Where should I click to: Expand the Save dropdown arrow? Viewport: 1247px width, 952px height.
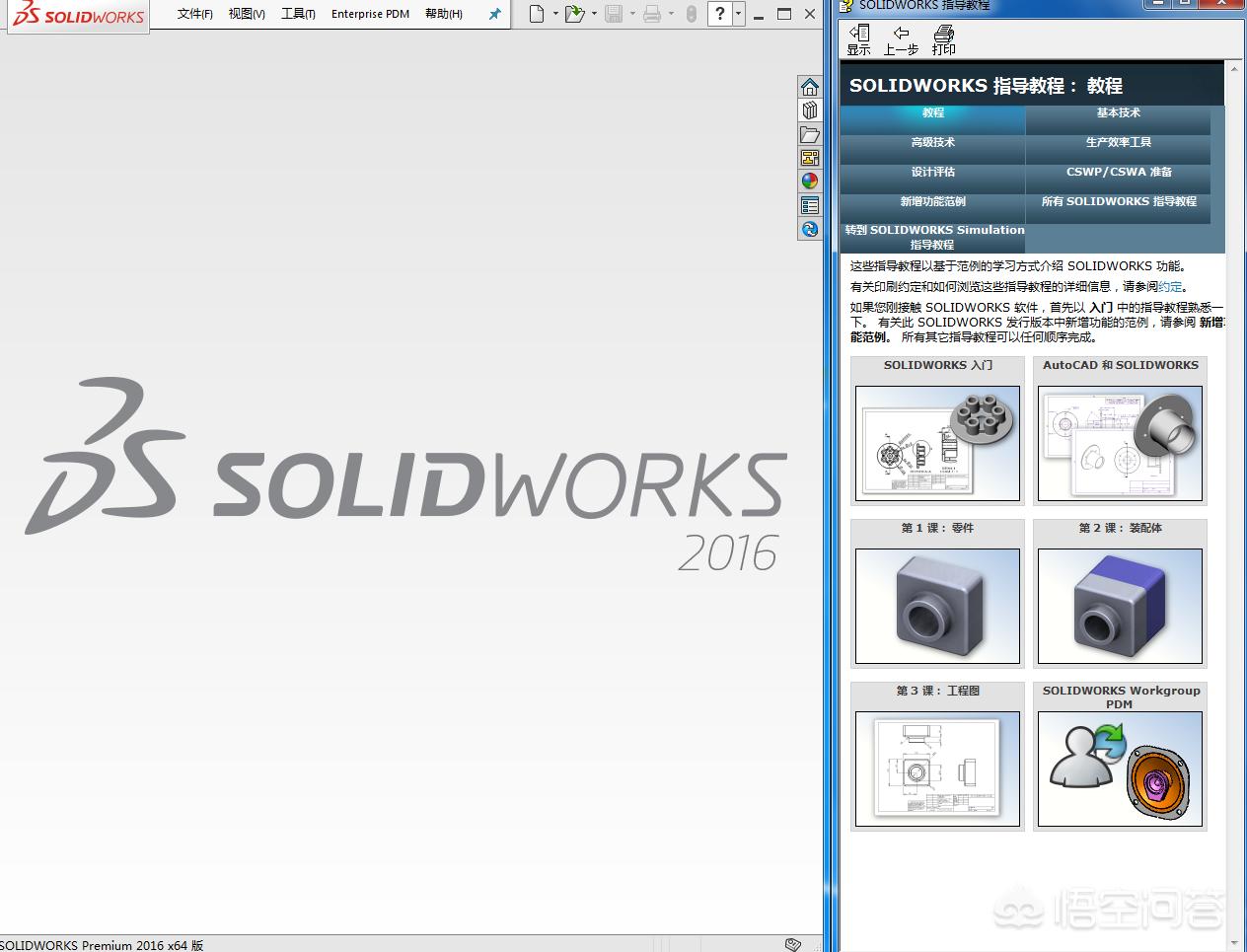[632, 14]
